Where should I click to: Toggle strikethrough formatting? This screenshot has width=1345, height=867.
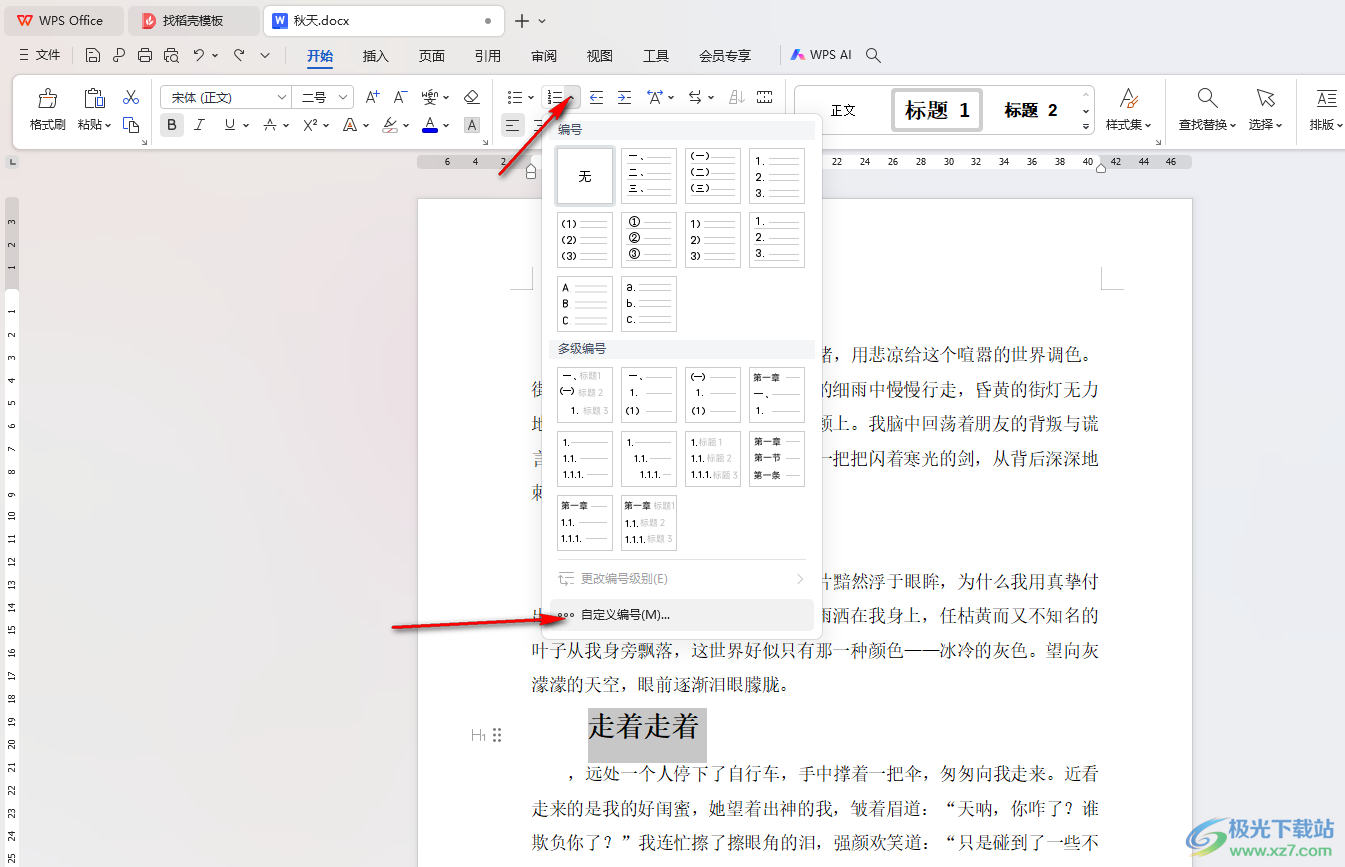270,125
